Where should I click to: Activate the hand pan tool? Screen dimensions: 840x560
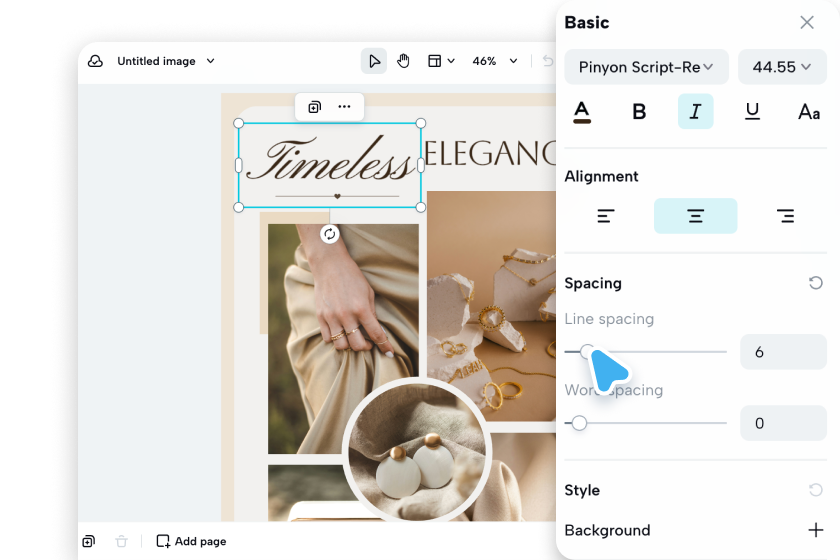point(403,61)
